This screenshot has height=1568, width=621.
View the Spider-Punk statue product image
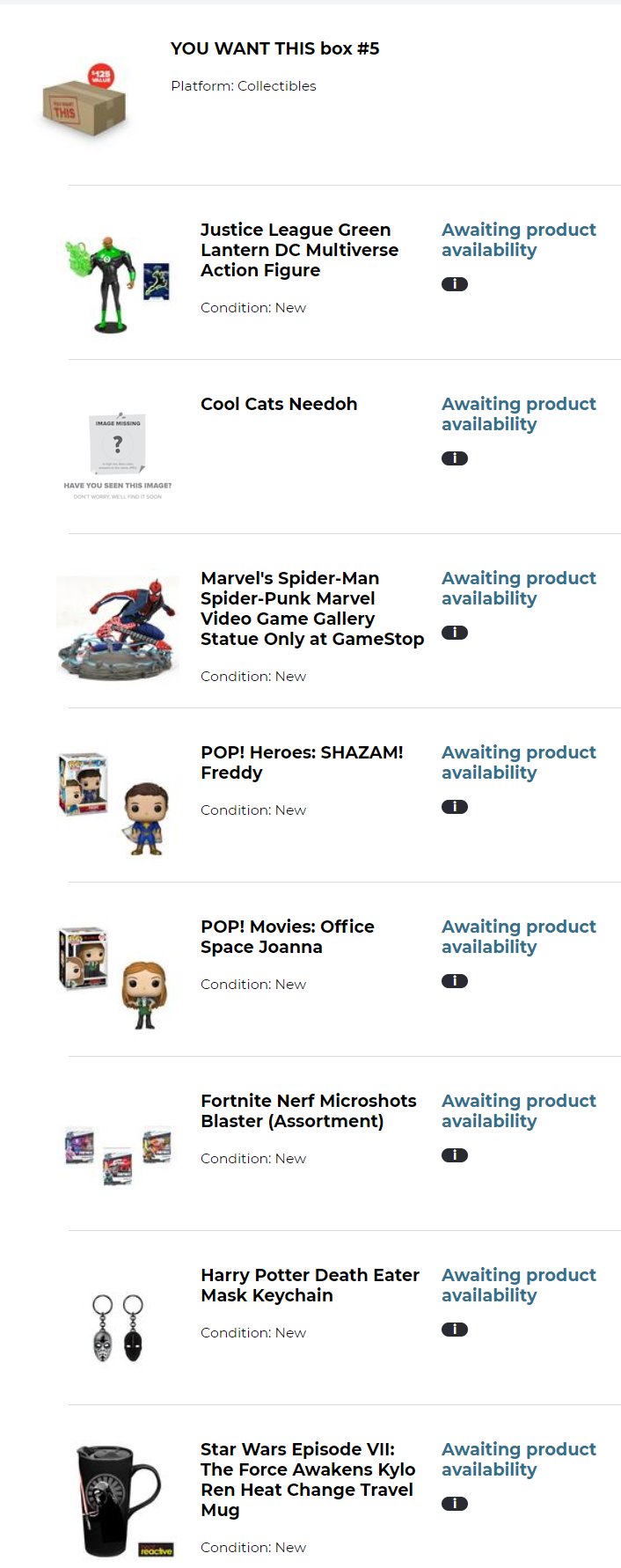point(117,626)
